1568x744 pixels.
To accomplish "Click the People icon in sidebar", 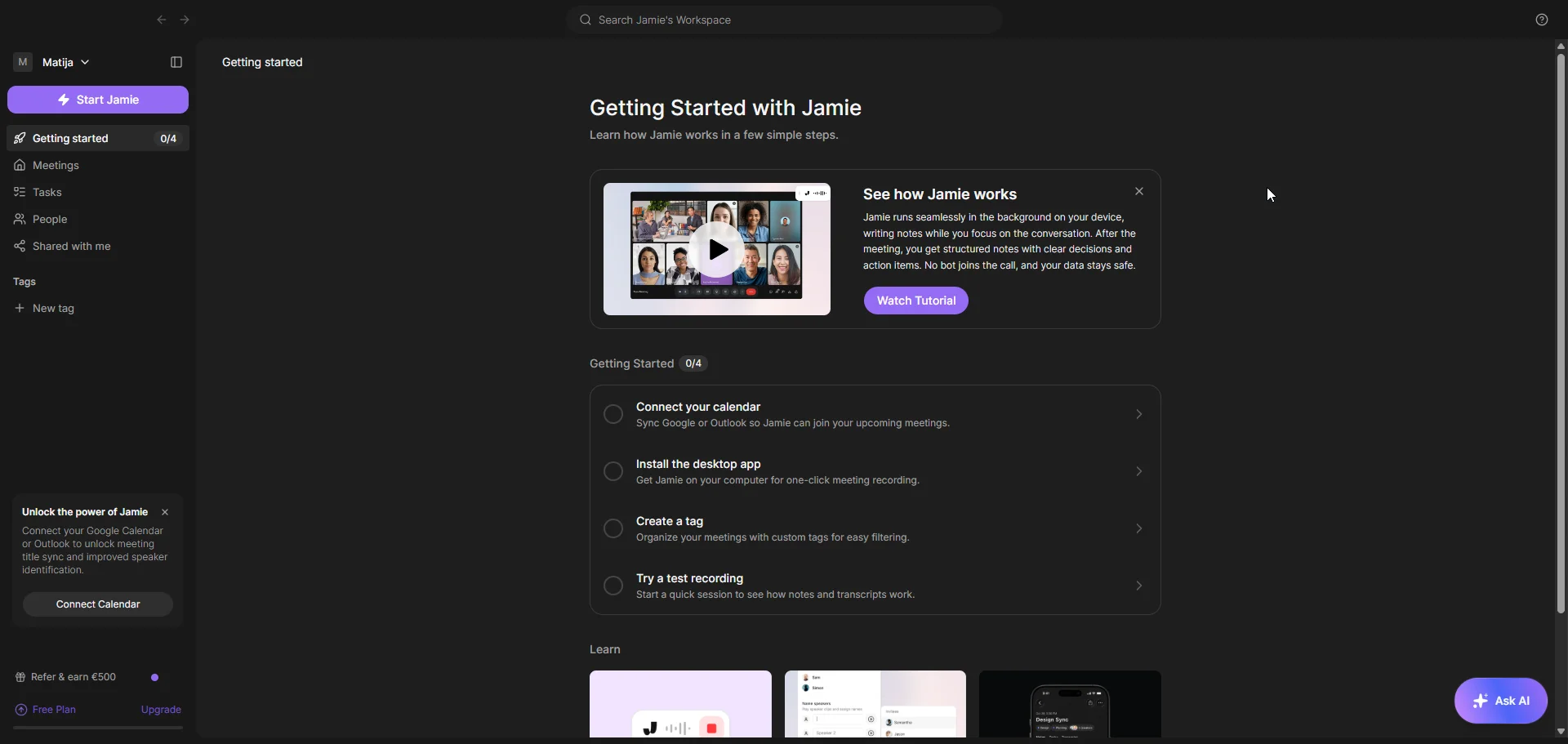I will (x=20, y=220).
